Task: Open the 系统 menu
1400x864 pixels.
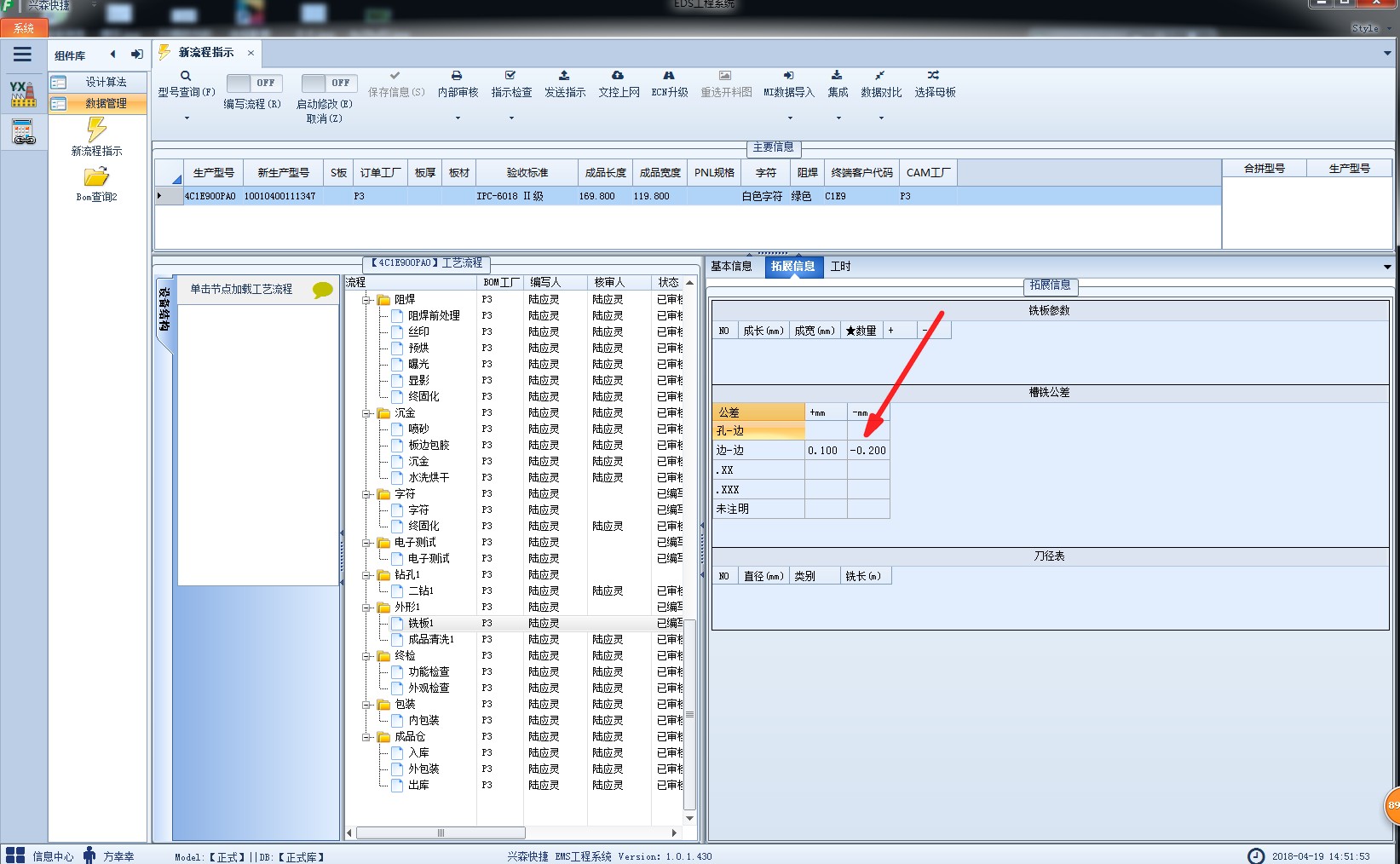Action: 23,28
